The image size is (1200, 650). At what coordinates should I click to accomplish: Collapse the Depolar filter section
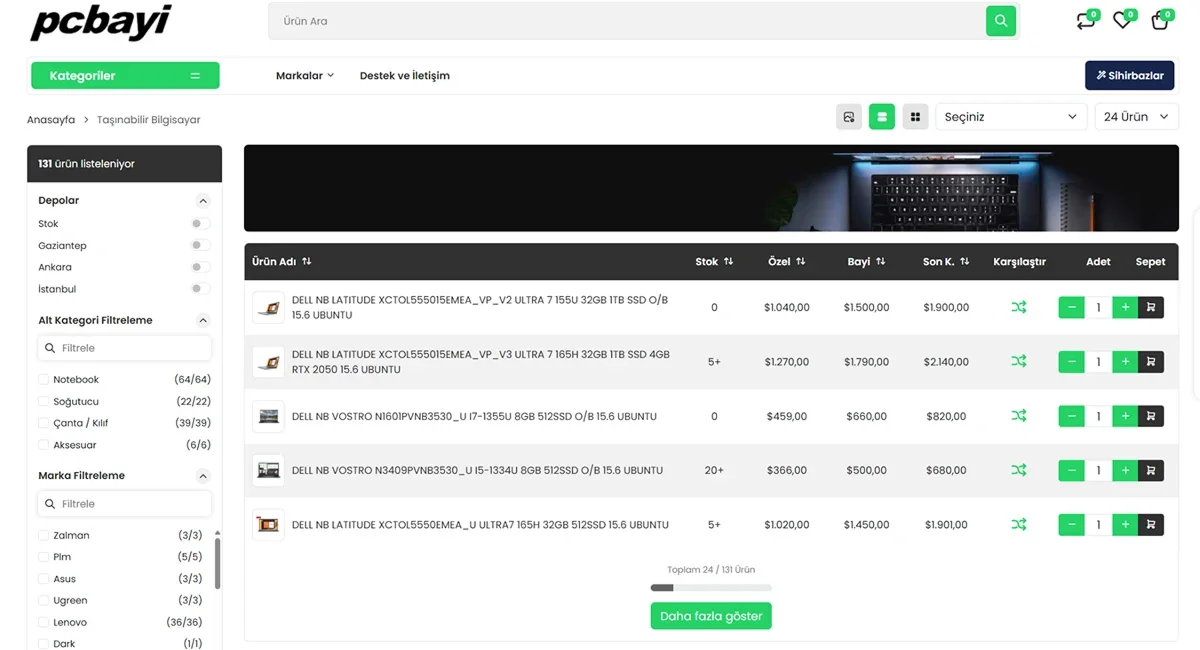pyautogui.click(x=203, y=201)
